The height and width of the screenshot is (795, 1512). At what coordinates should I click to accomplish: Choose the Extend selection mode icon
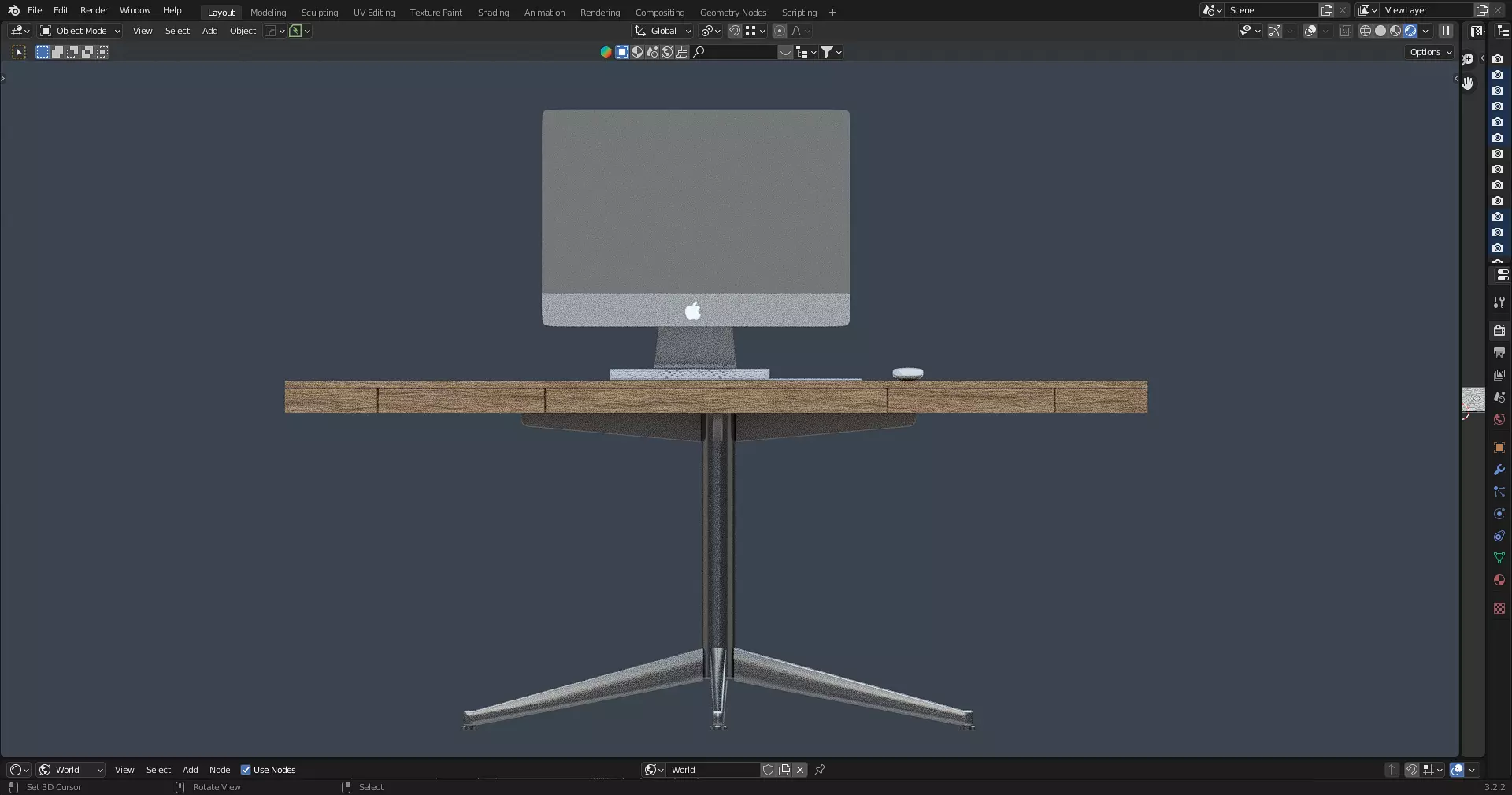coord(57,52)
